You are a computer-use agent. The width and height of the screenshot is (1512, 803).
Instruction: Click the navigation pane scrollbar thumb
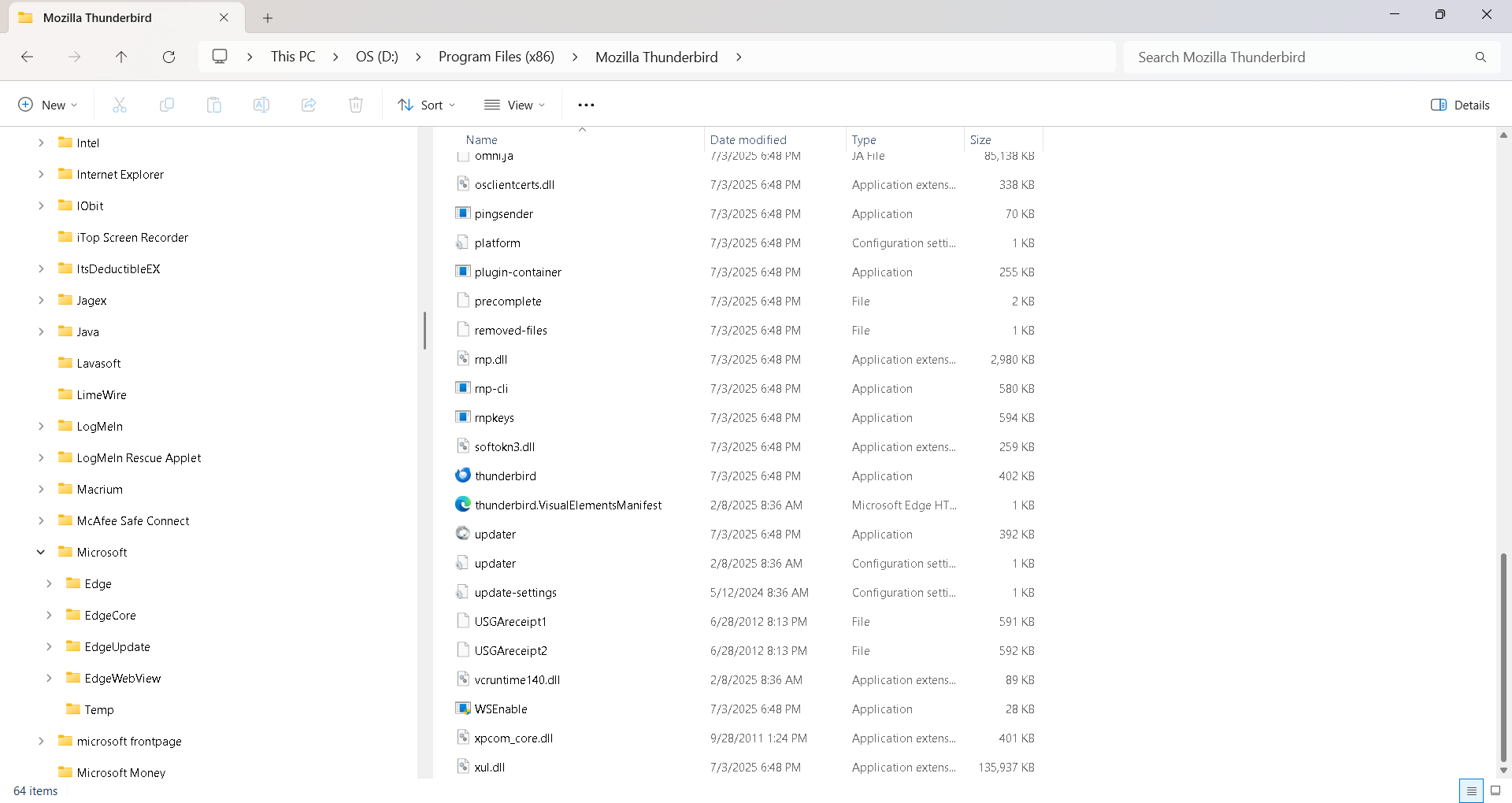tap(424, 330)
